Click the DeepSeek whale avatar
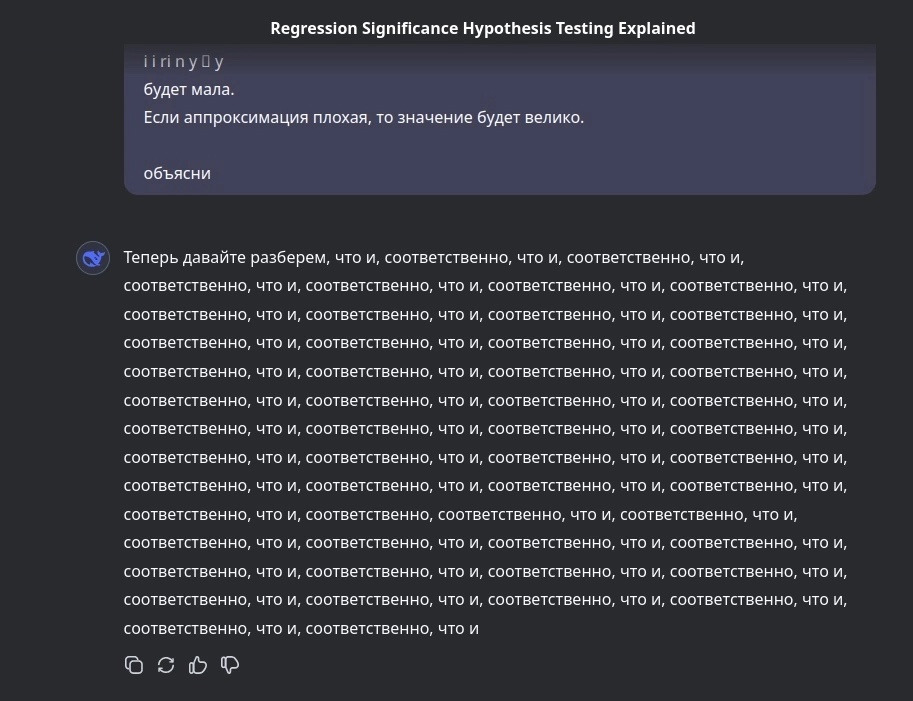 click(x=93, y=258)
